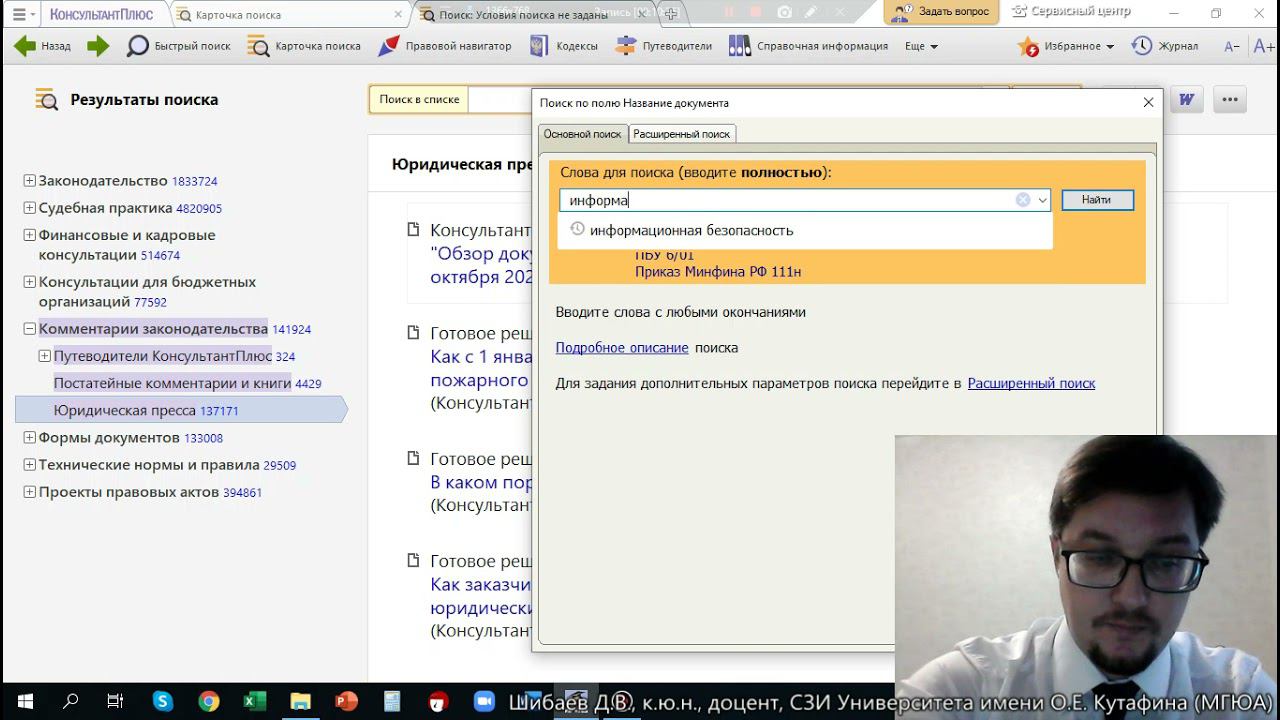Expand the Проекты правовых актов node
Viewport: 1280px width, 720px height.
(x=29, y=492)
